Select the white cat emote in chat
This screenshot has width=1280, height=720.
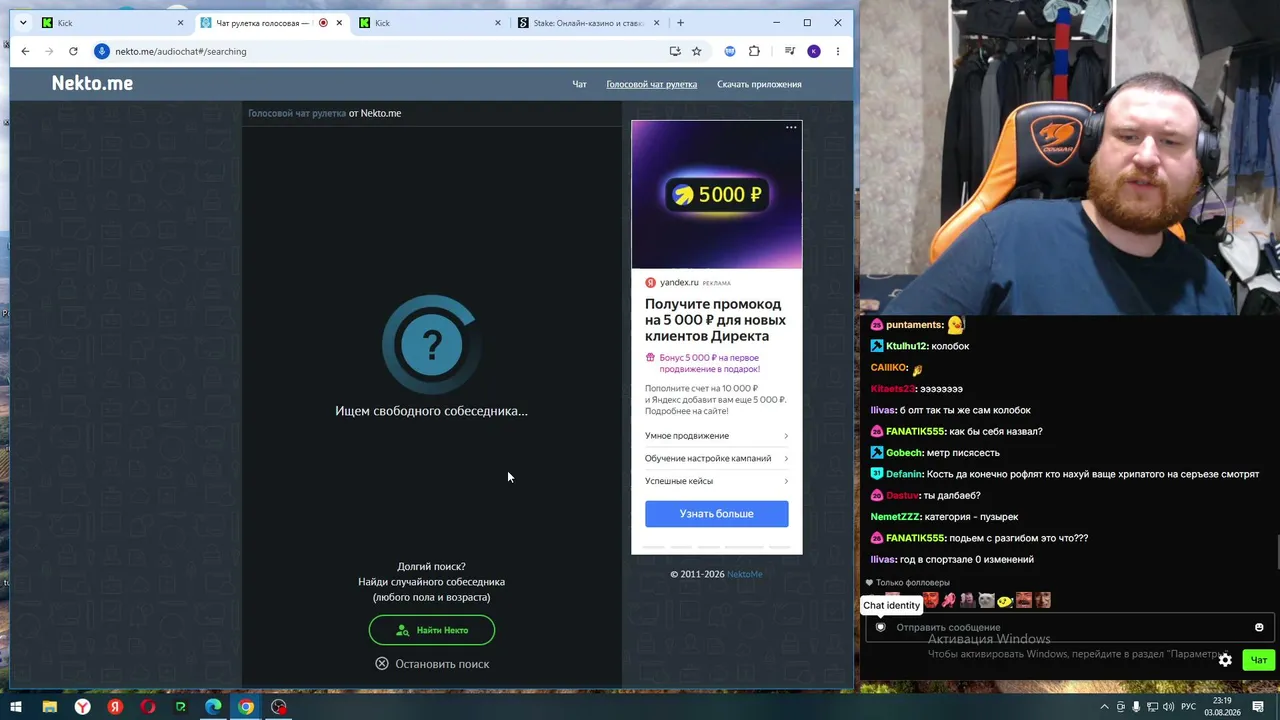point(986,600)
